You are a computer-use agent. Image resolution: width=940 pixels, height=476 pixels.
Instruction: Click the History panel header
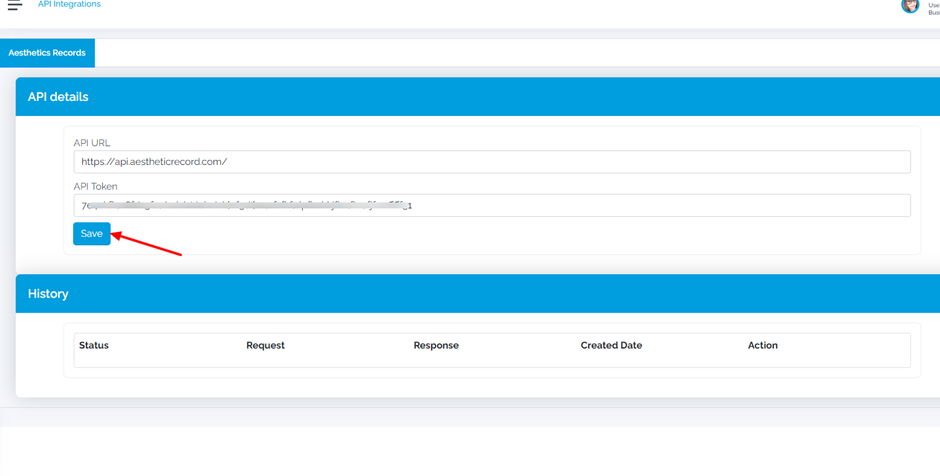[x=477, y=294]
